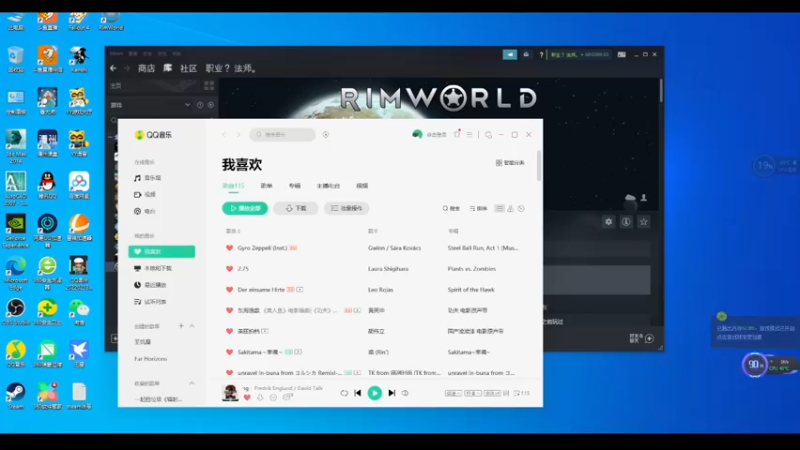Screen dimensions: 800x450
Task: Open Steam Community tab
Action: (x=188, y=68)
